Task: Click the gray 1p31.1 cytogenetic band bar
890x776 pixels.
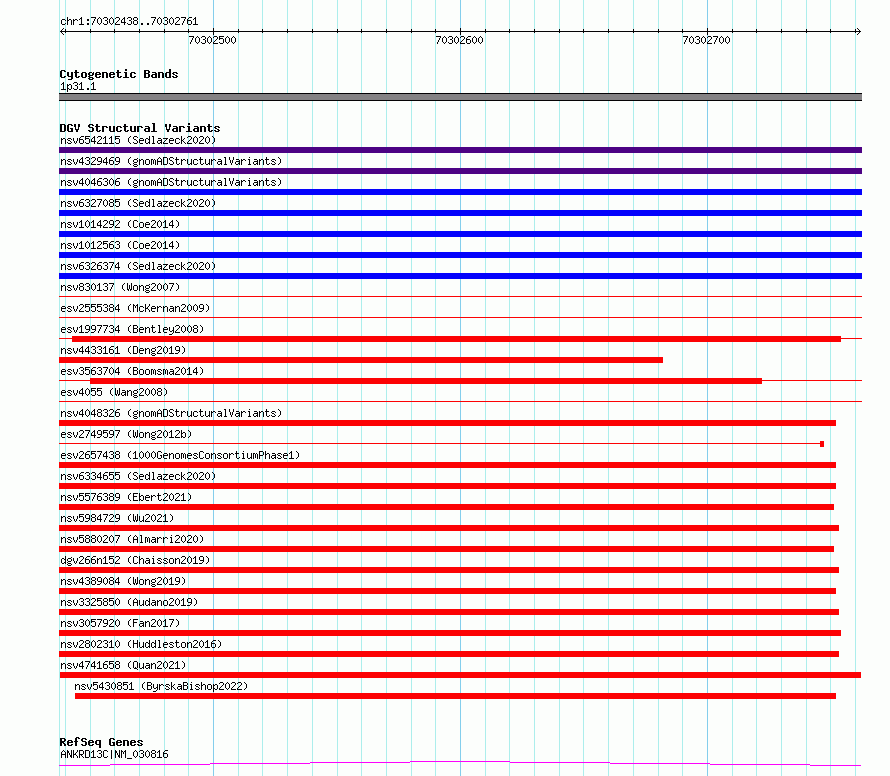Action: [x=460, y=97]
